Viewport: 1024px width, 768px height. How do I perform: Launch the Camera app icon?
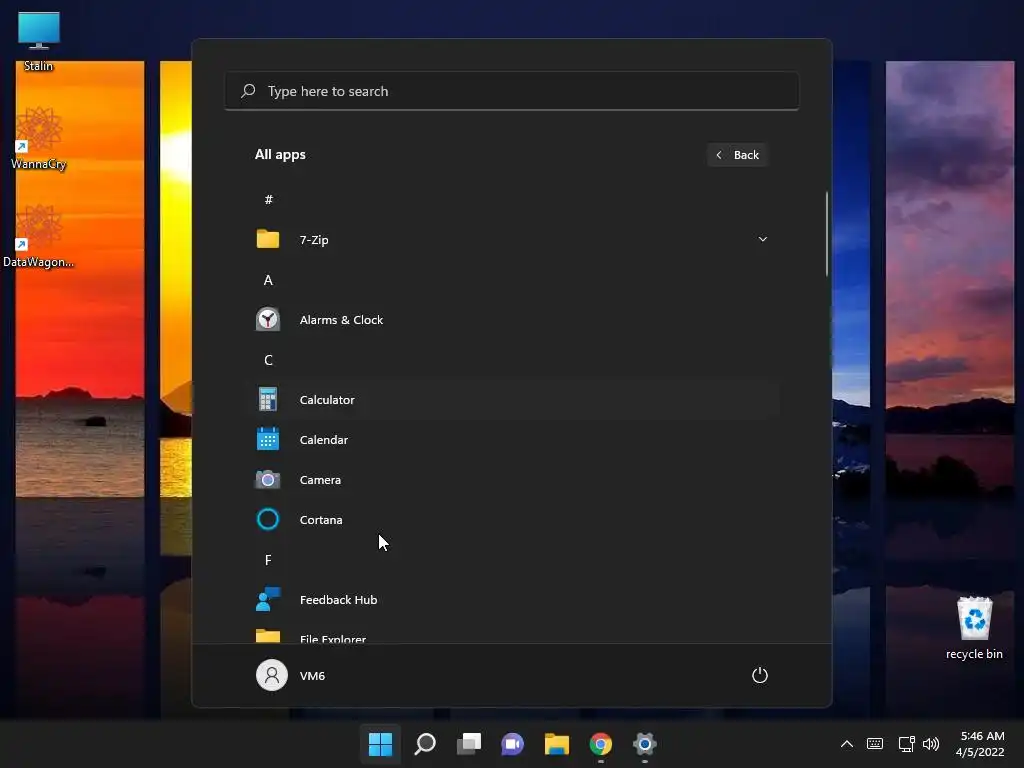[268, 479]
